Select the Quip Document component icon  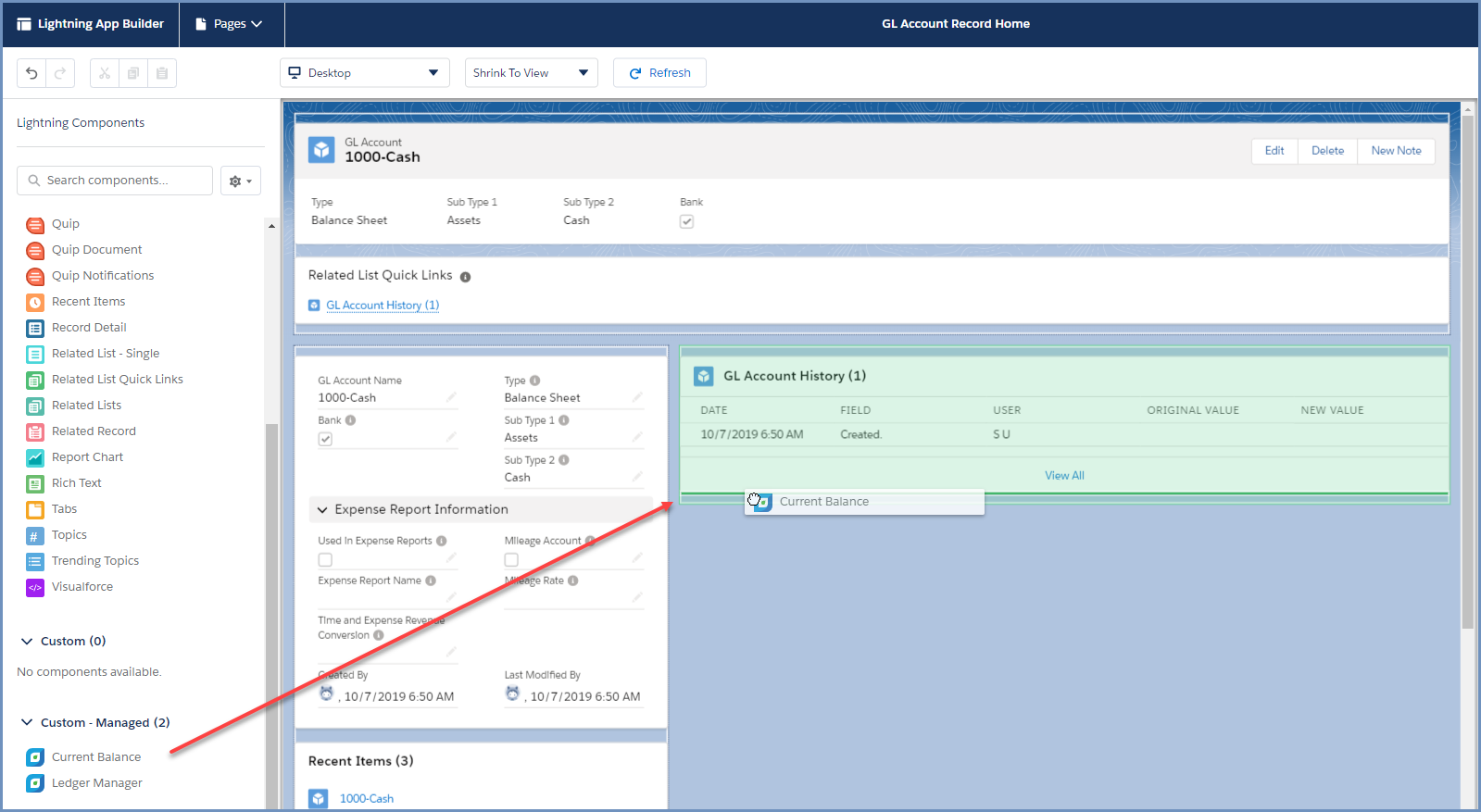click(35, 250)
